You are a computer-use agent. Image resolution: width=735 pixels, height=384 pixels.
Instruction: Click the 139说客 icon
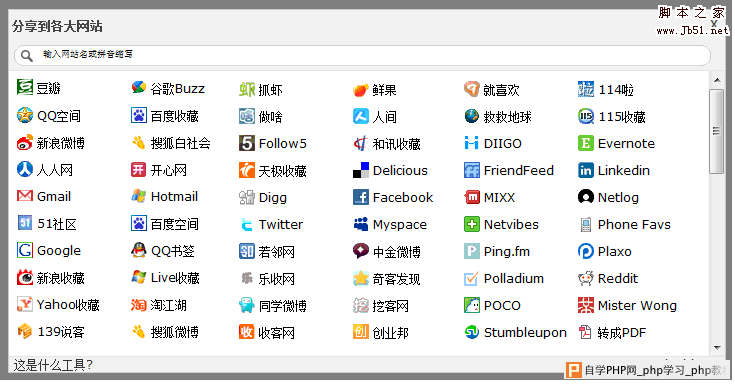pyautogui.click(x=25, y=331)
